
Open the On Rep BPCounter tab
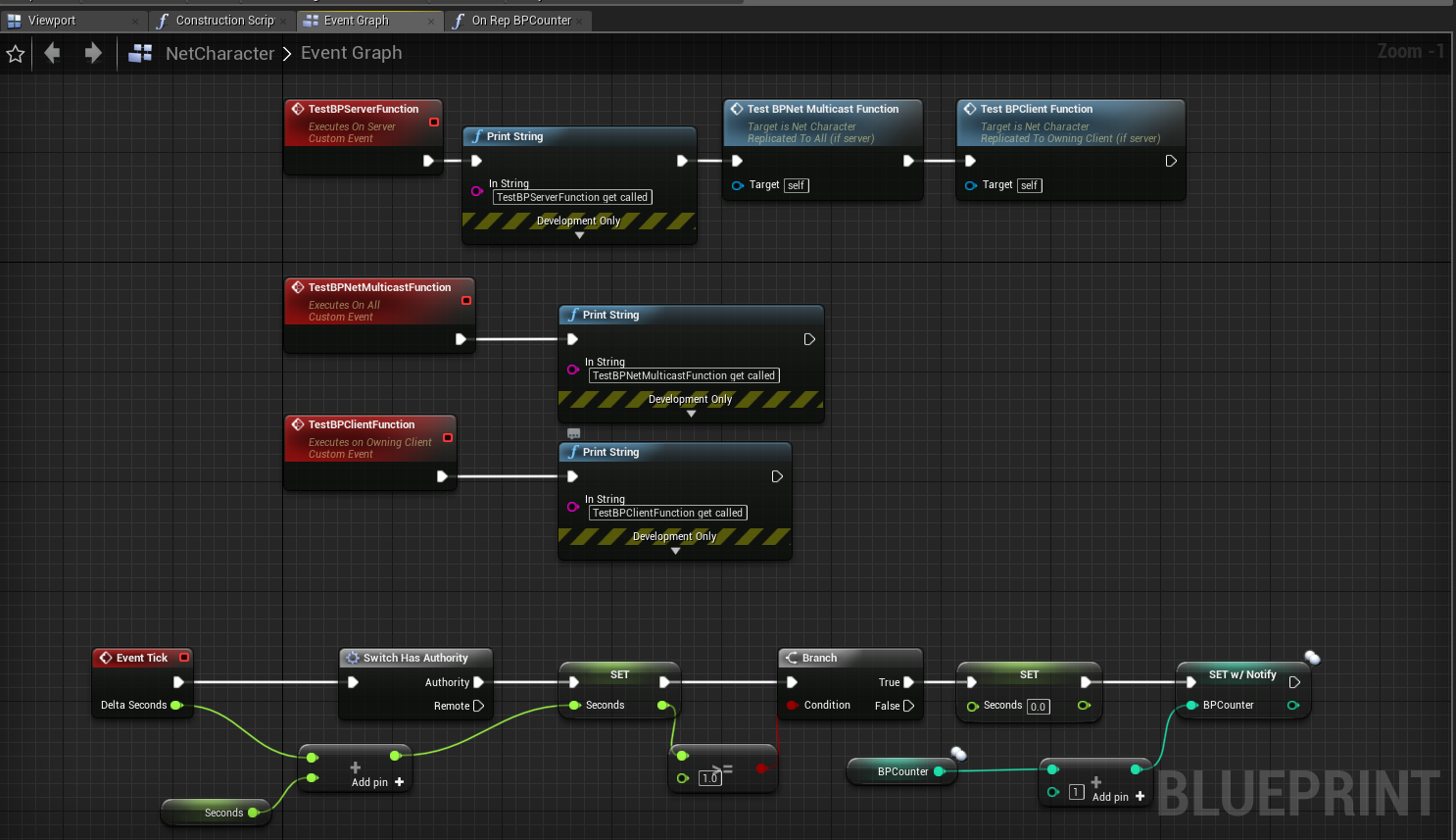pos(520,21)
